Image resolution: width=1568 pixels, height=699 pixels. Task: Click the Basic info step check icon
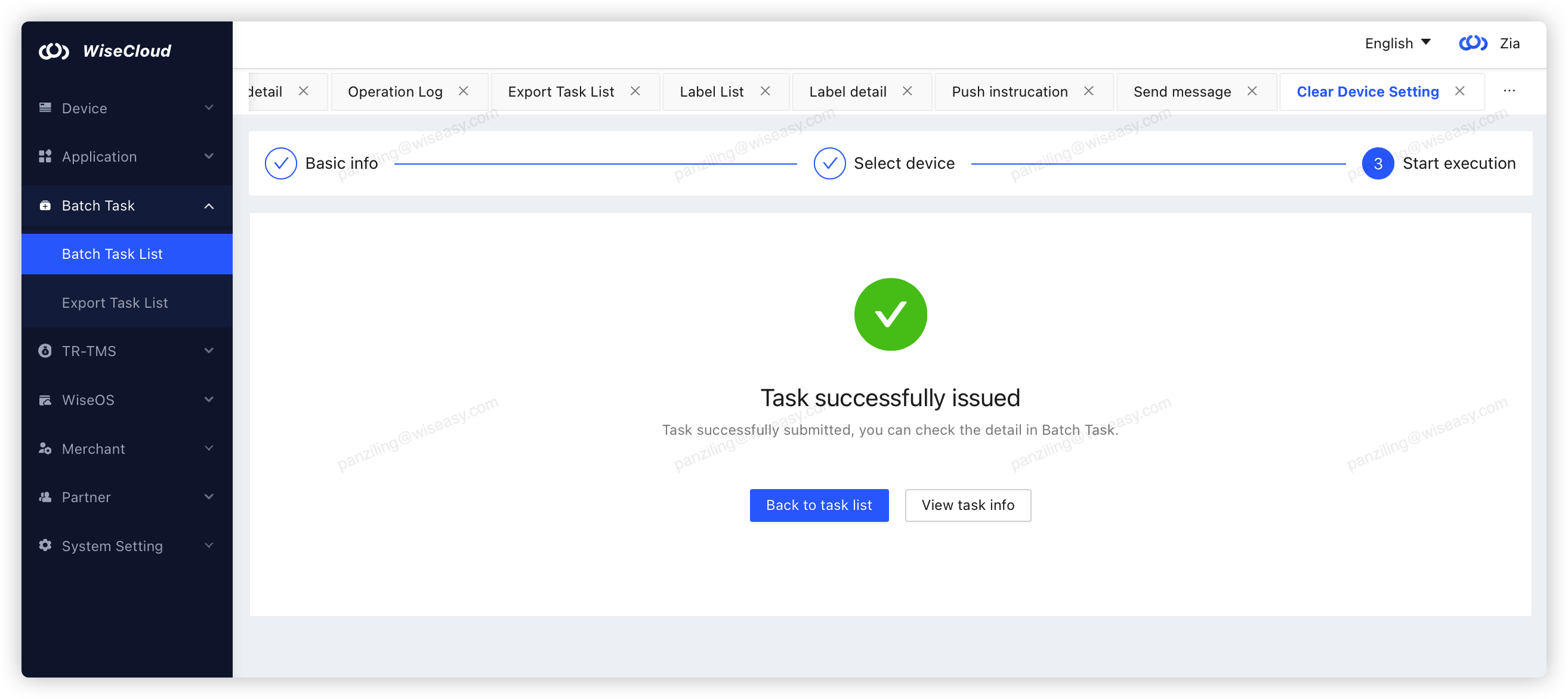280,163
